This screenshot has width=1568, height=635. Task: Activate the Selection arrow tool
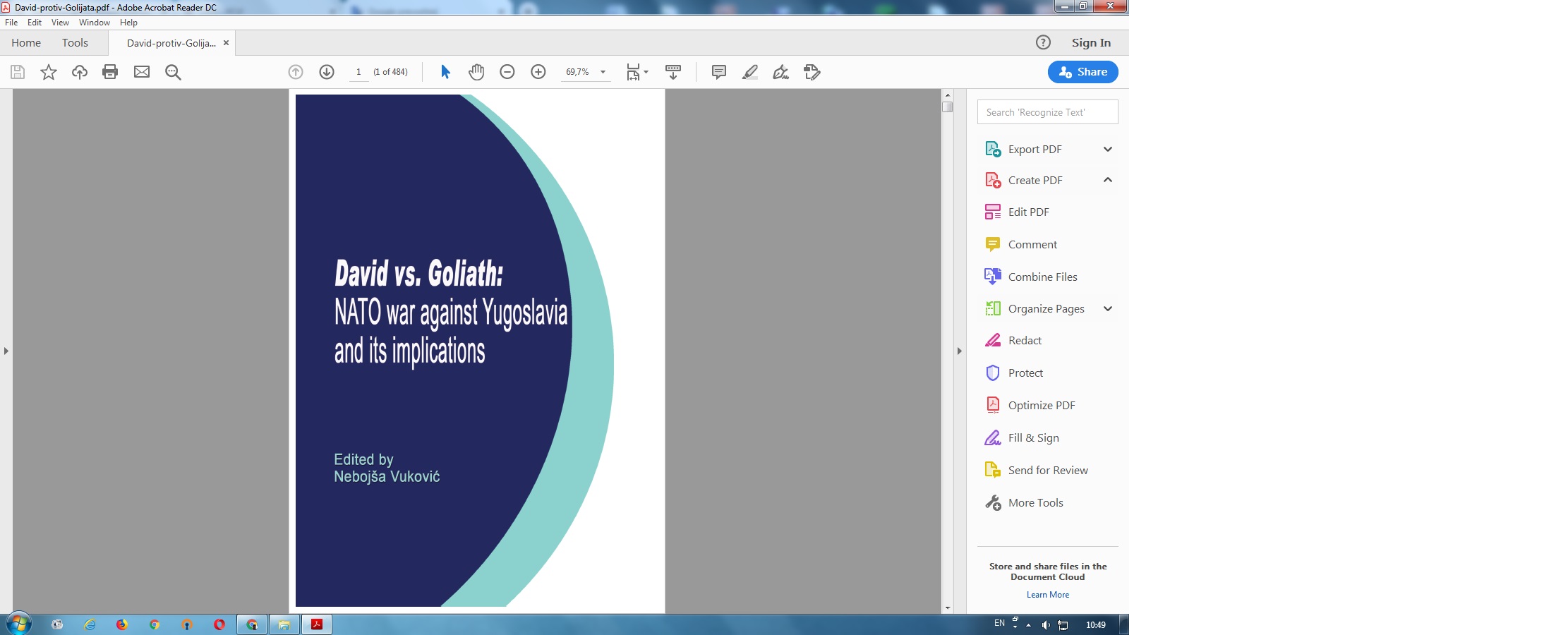coord(445,72)
